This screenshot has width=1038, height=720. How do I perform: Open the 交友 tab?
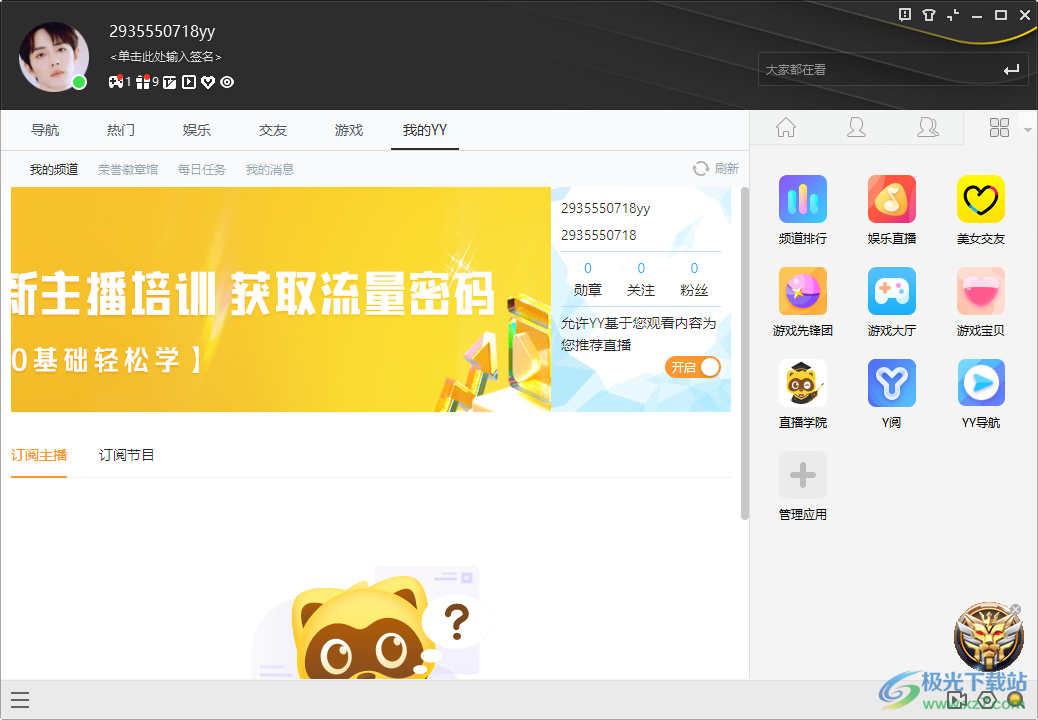coord(273,130)
